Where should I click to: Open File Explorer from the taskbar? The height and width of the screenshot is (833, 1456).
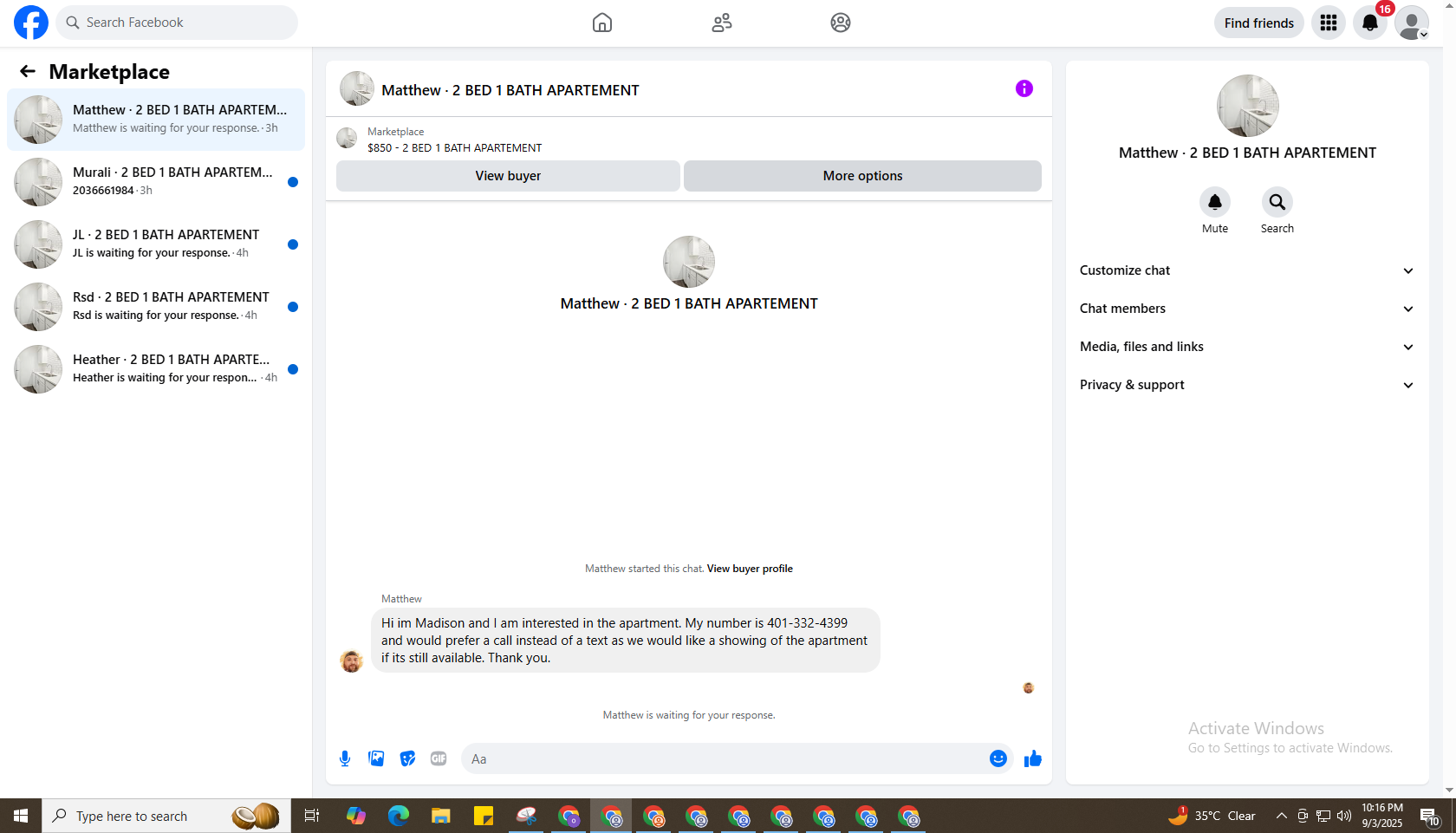[441, 816]
